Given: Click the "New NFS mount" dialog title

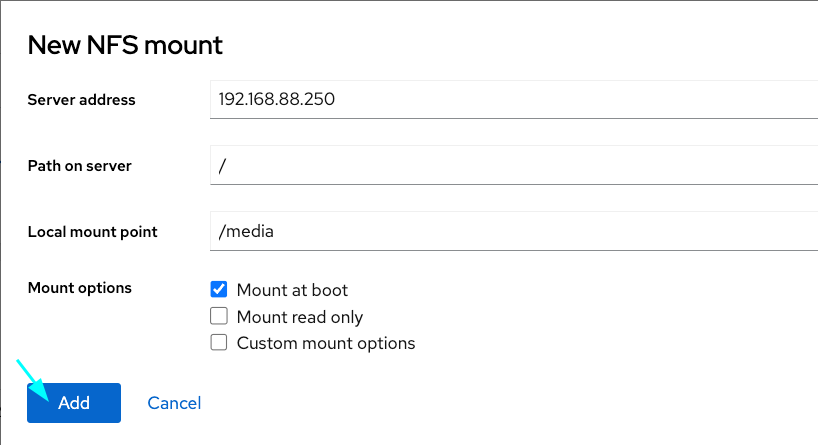Looking at the screenshot, I should (125, 45).
